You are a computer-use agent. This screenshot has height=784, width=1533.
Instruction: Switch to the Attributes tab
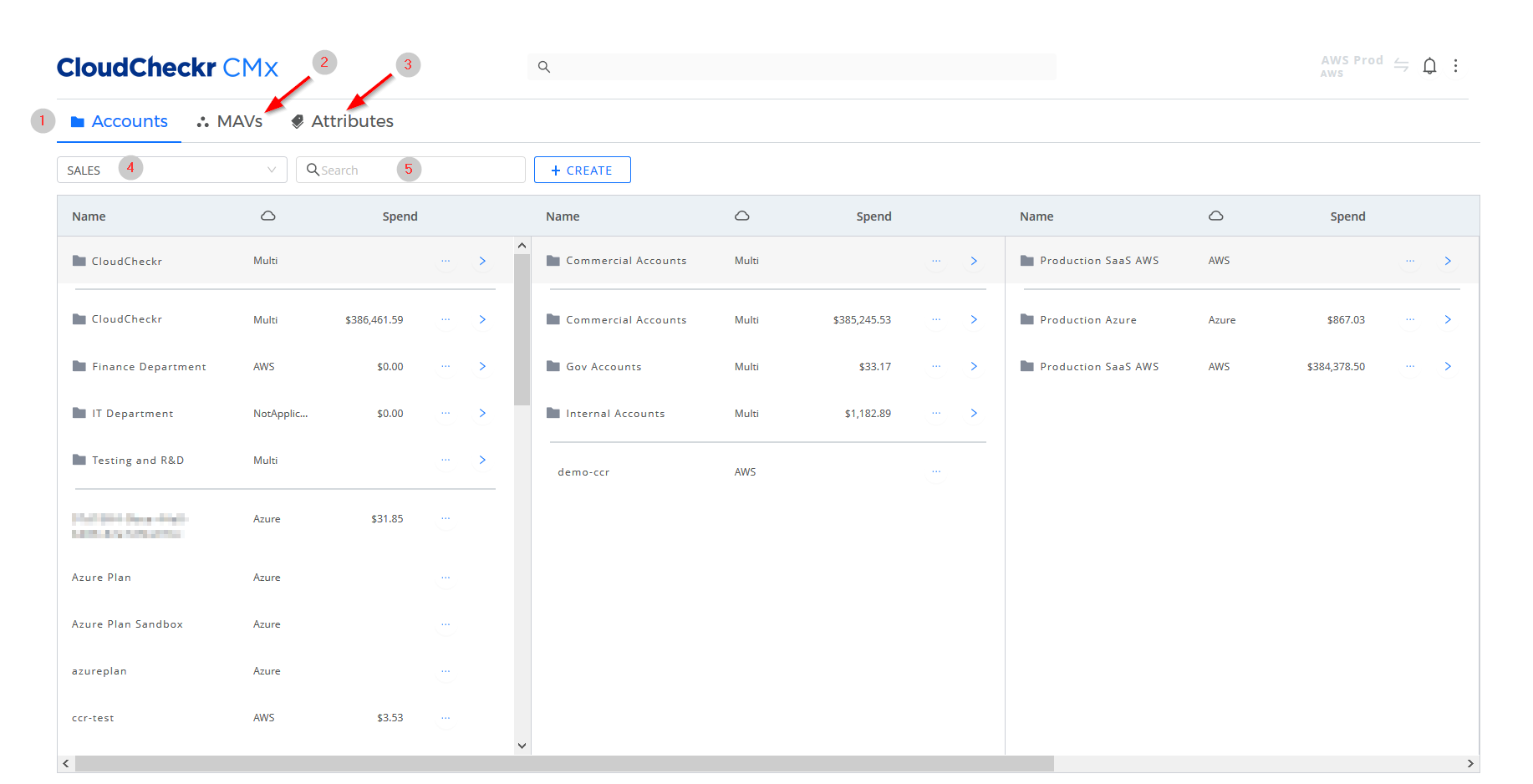point(342,121)
